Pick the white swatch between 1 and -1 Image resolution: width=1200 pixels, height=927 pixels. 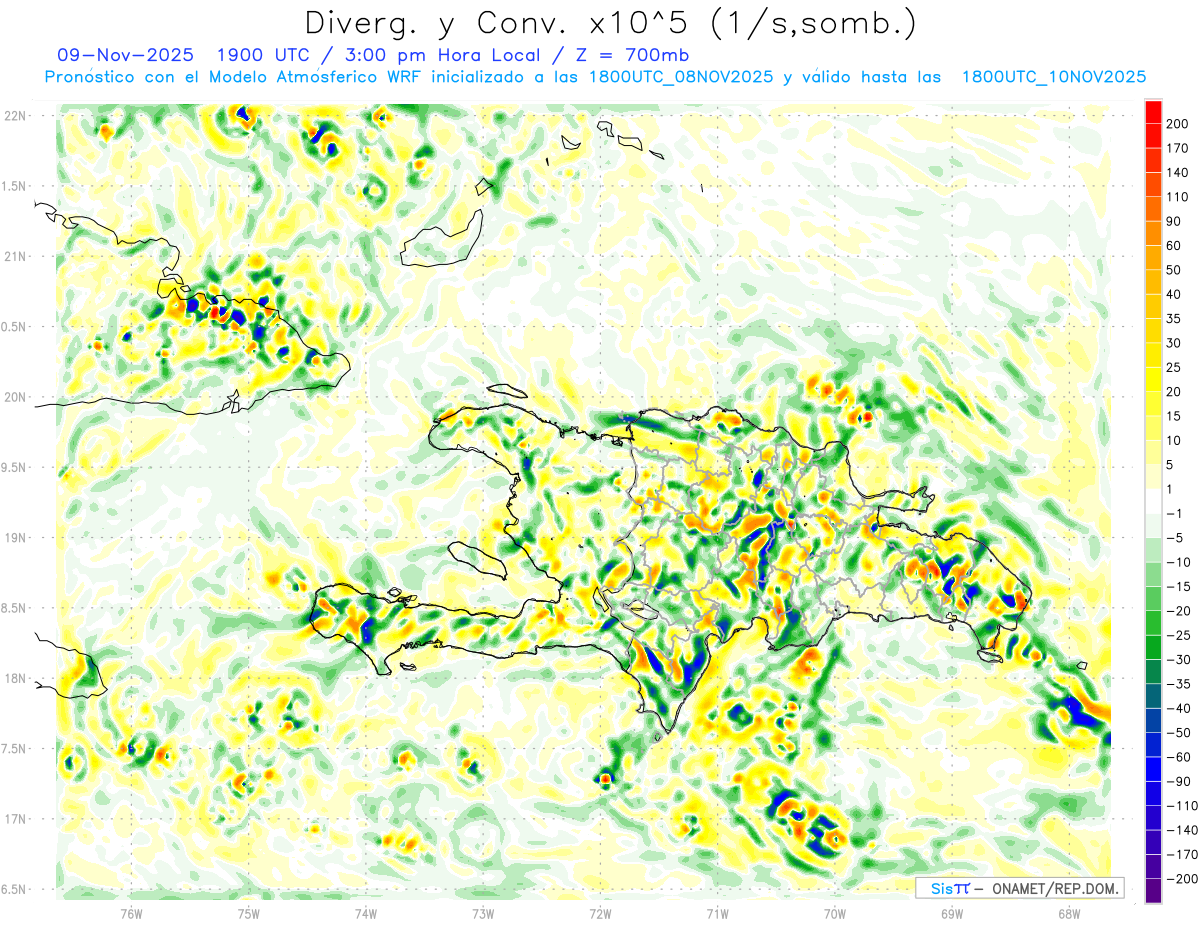point(1154,502)
